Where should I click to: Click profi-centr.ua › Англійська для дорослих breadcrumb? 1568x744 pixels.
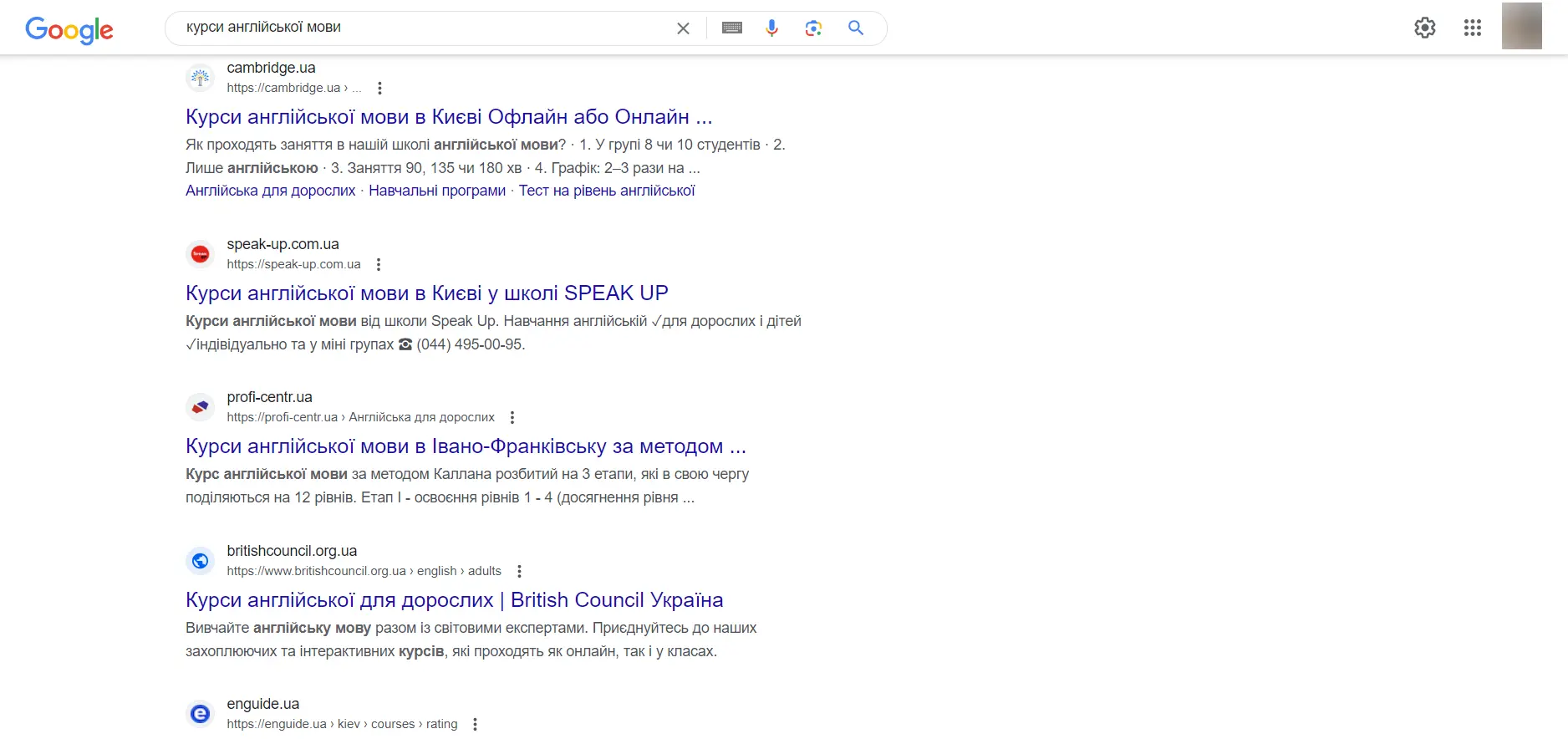coord(360,417)
